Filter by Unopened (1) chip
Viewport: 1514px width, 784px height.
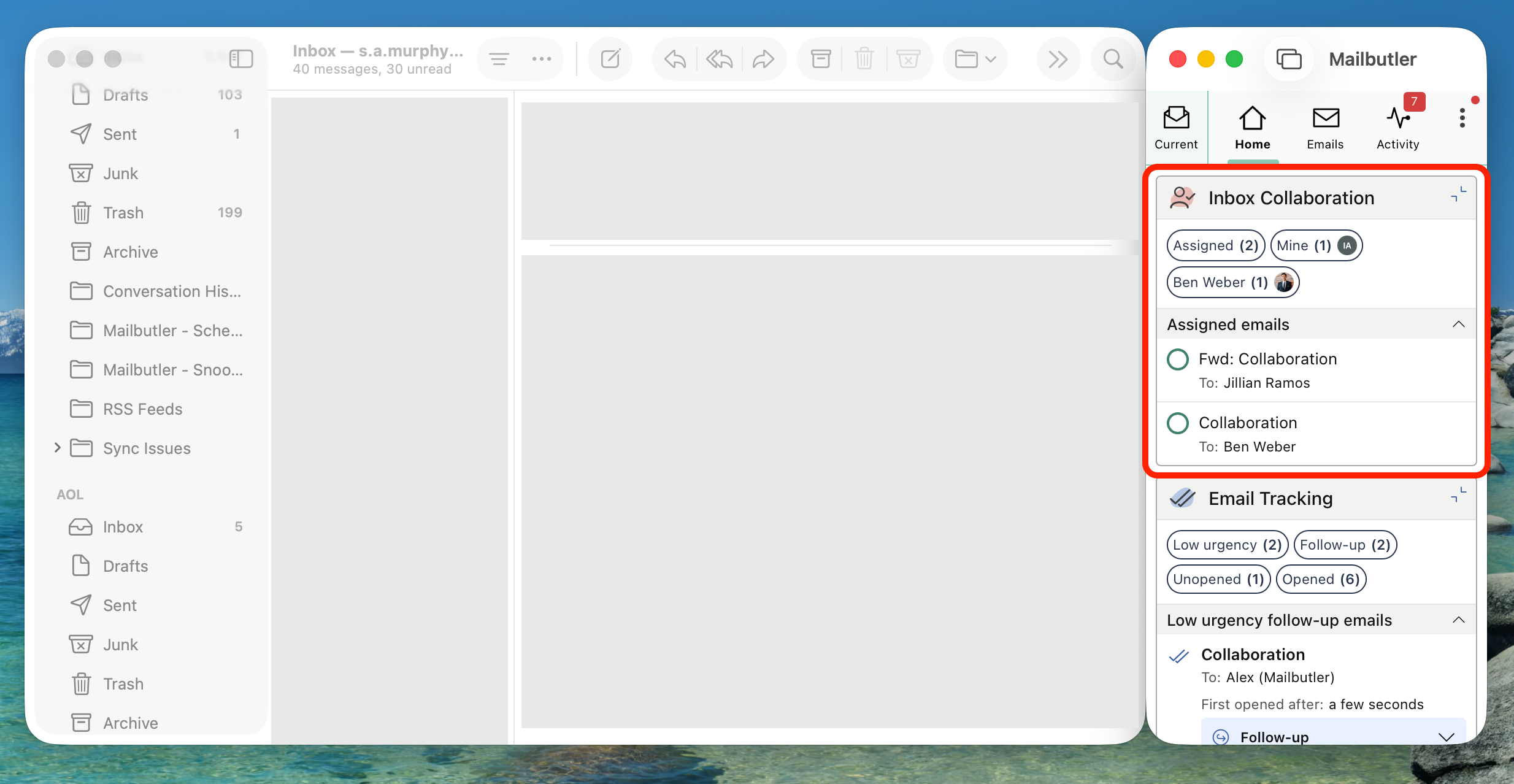click(x=1218, y=579)
